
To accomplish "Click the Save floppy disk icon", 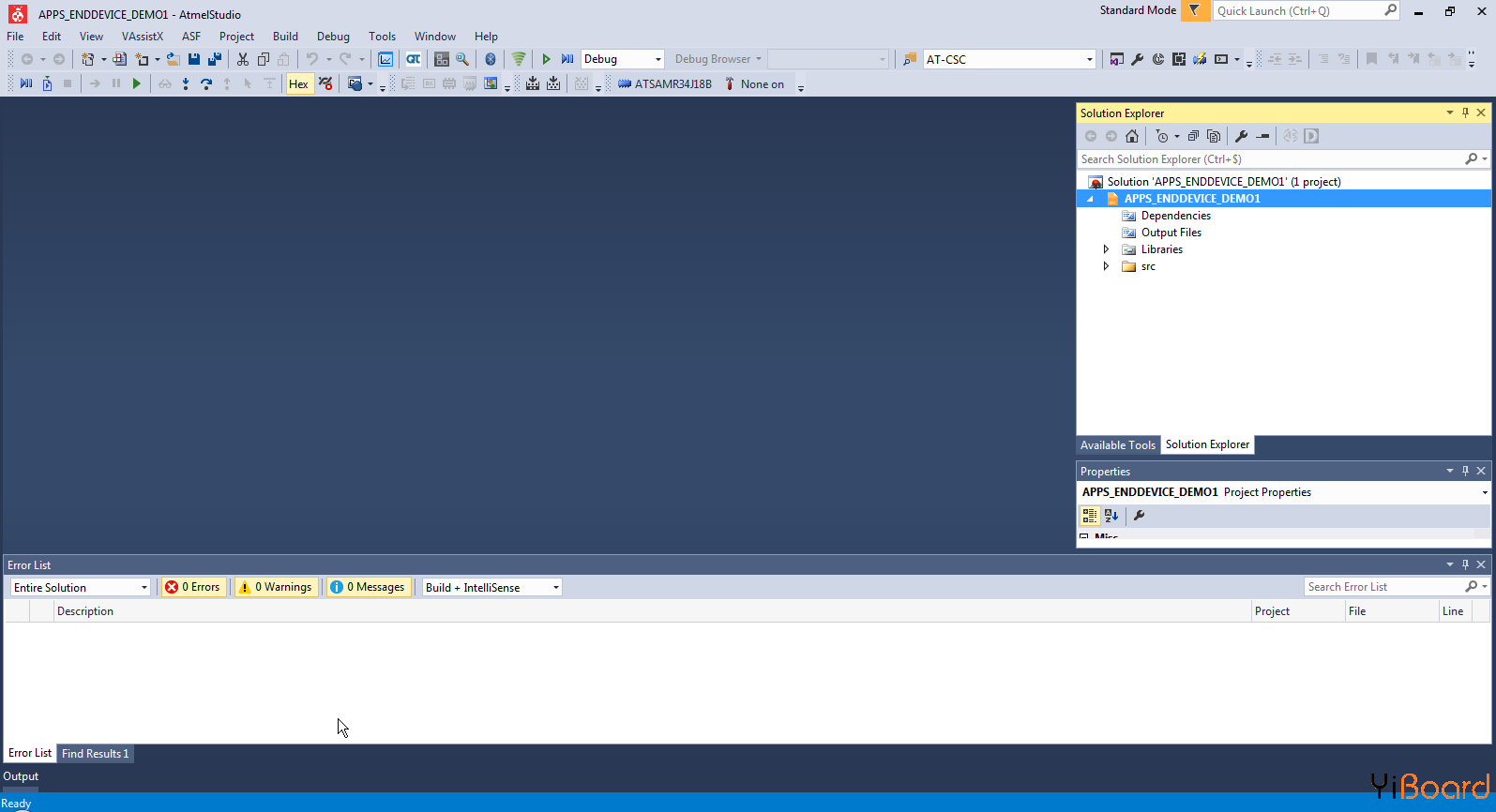I will (194, 59).
